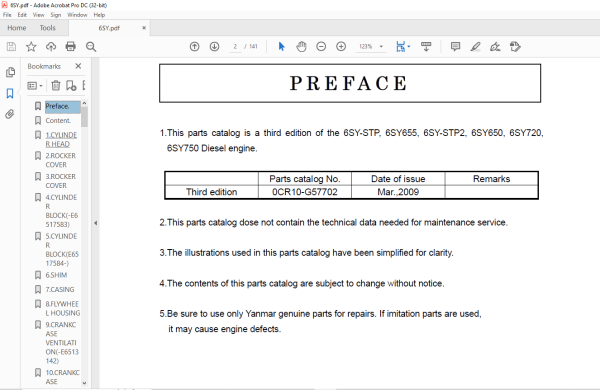Delete selected bookmark with trash icon
The image size is (600, 390).
(56, 85)
